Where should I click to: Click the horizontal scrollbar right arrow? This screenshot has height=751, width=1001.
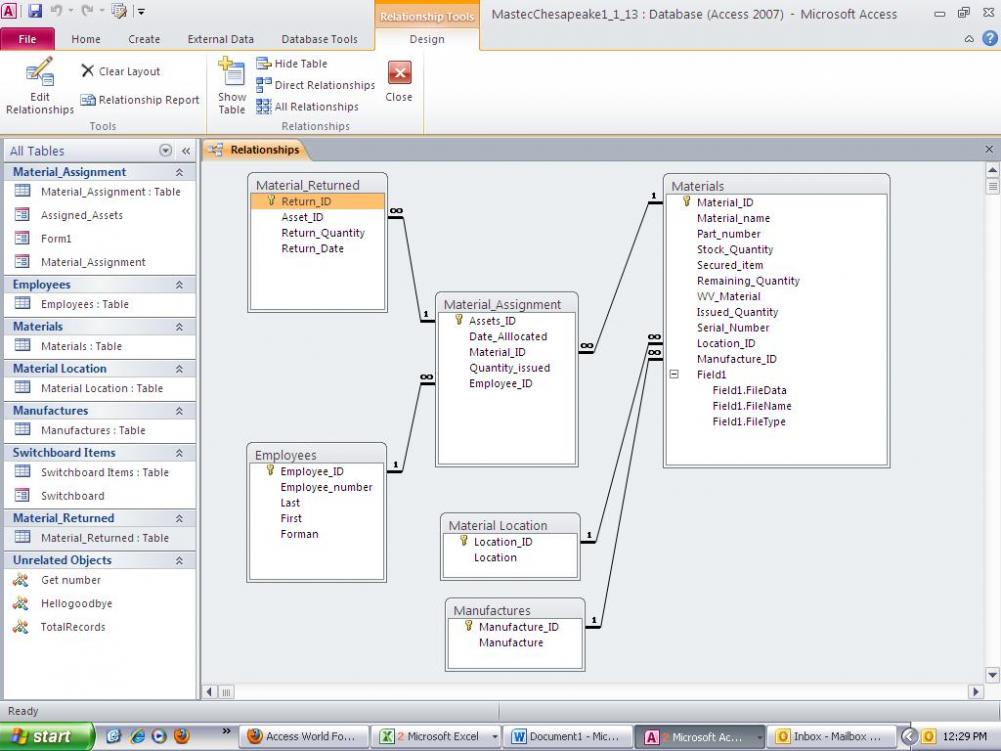pyautogui.click(x=976, y=692)
